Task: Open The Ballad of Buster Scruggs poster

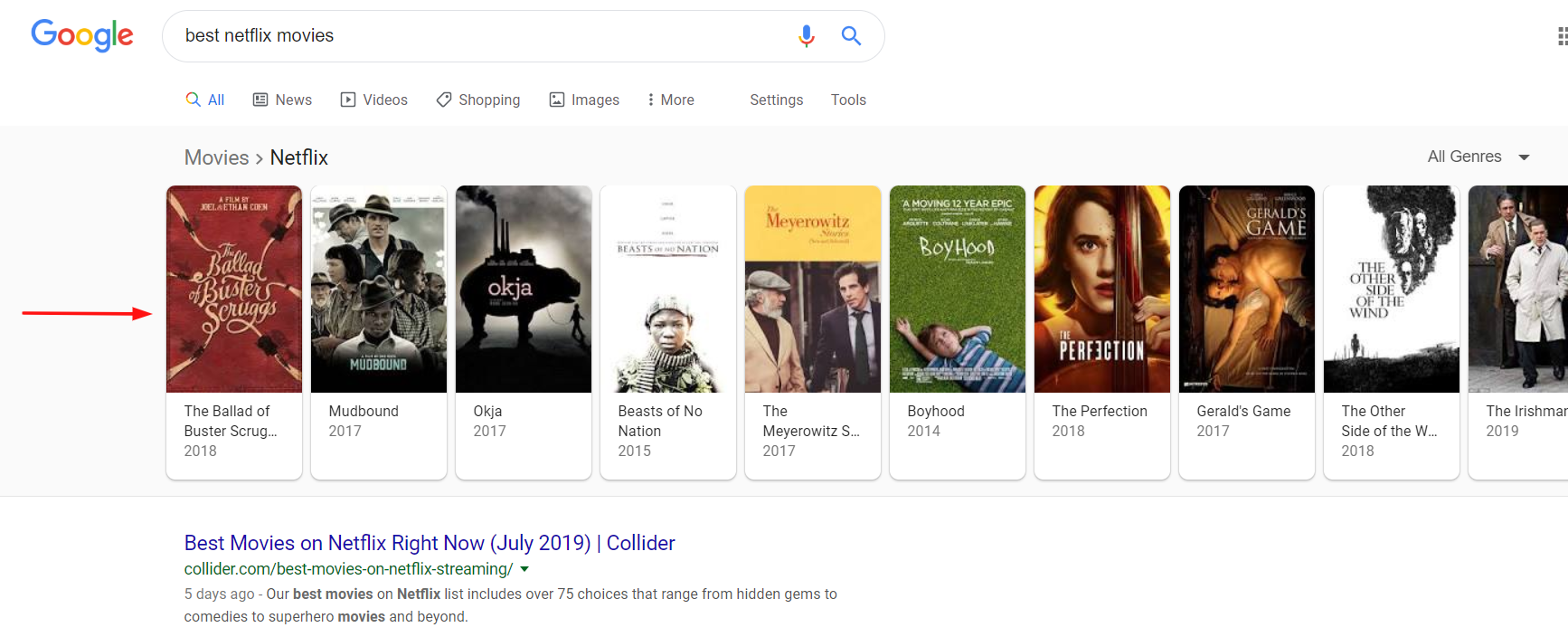Action: 234,290
